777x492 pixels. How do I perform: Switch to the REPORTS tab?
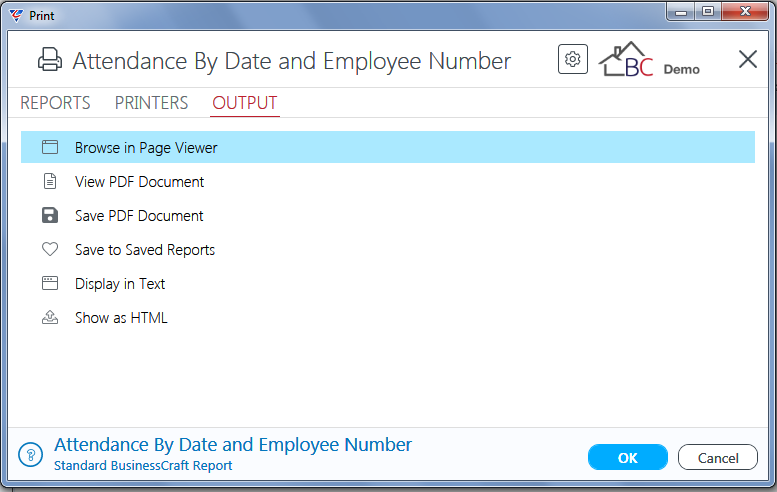pyautogui.click(x=55, y=103)
